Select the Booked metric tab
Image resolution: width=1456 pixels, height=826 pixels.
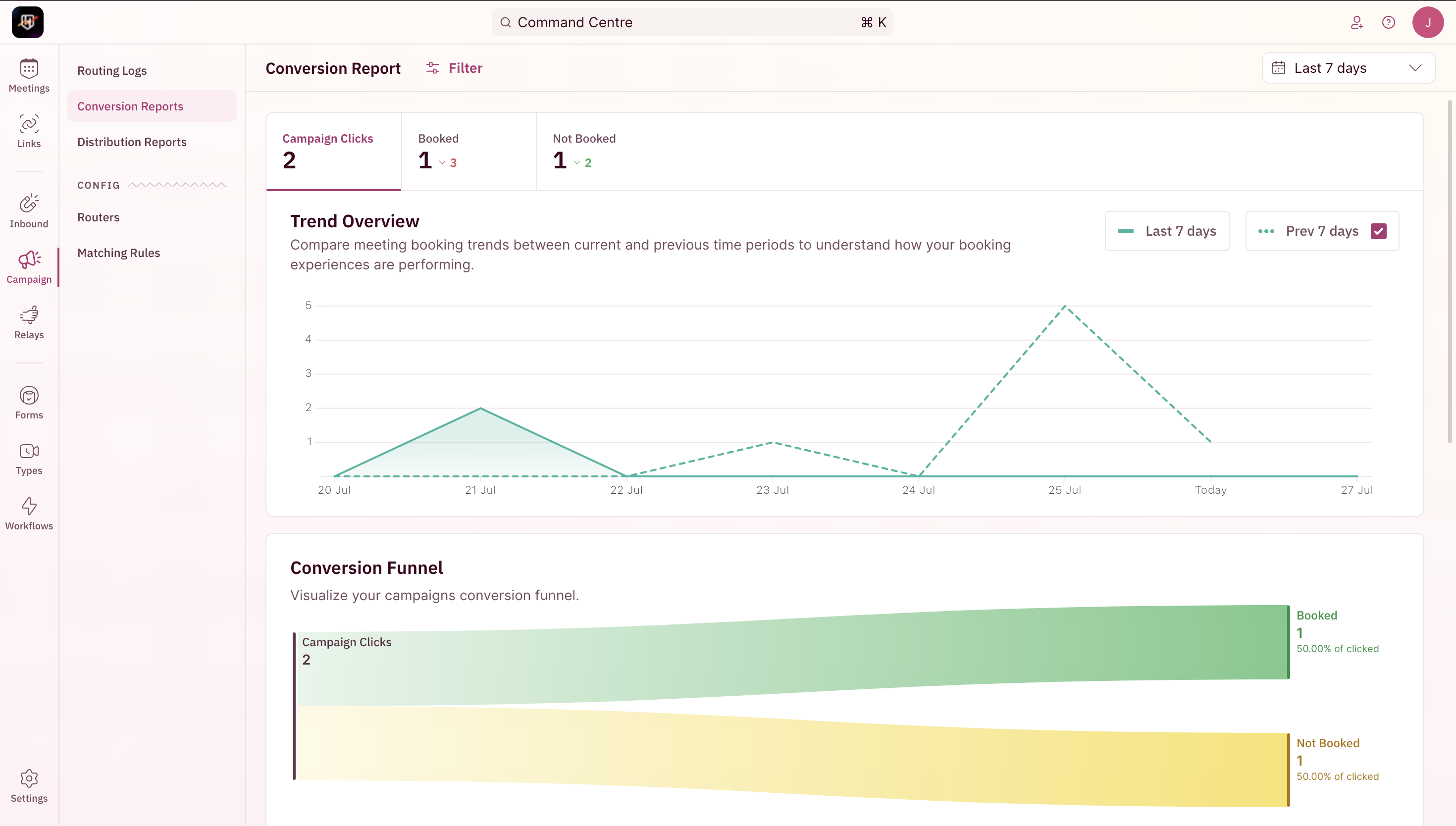(x=468, y=152)
